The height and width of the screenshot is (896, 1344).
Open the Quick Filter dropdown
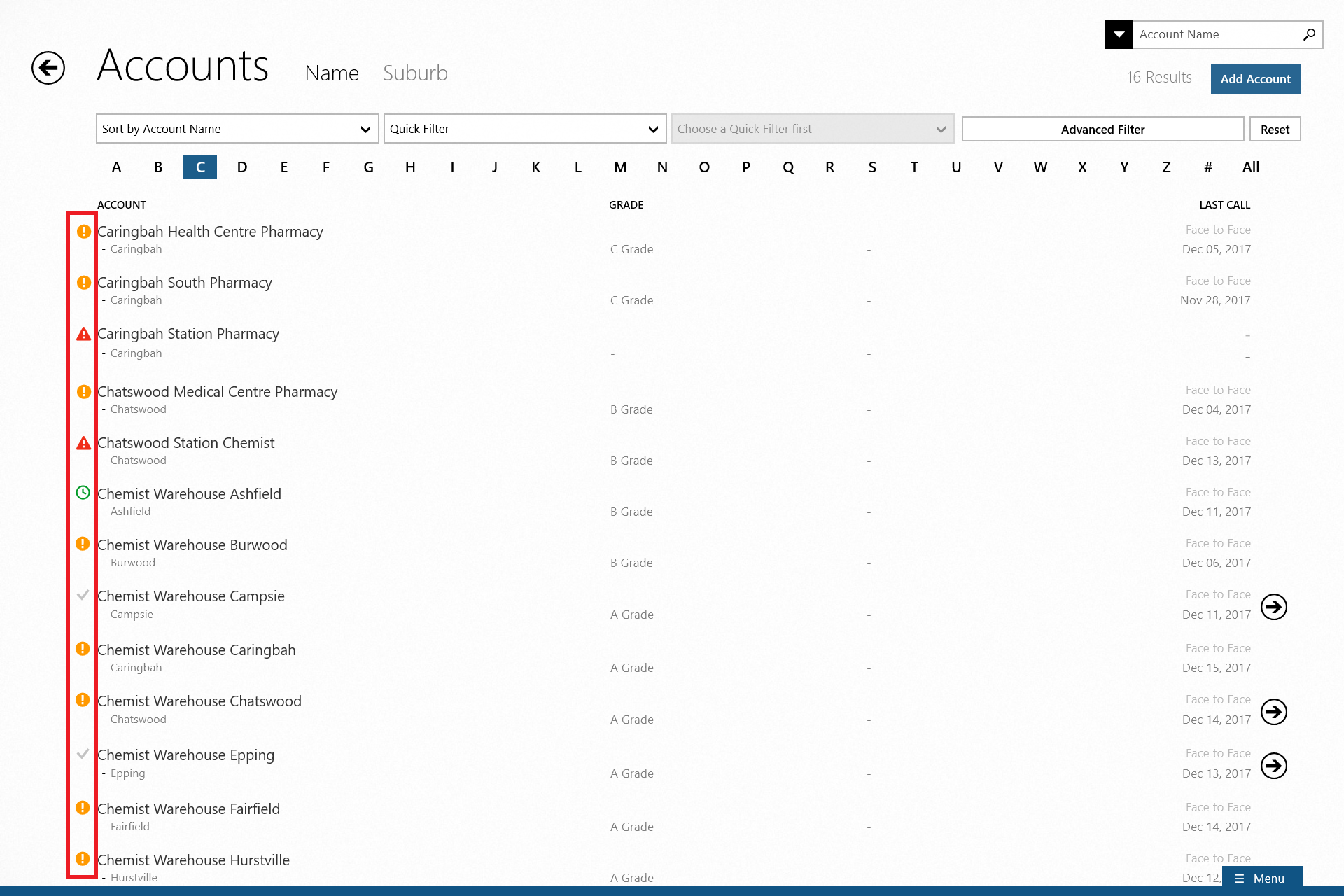tap(524, 129)
